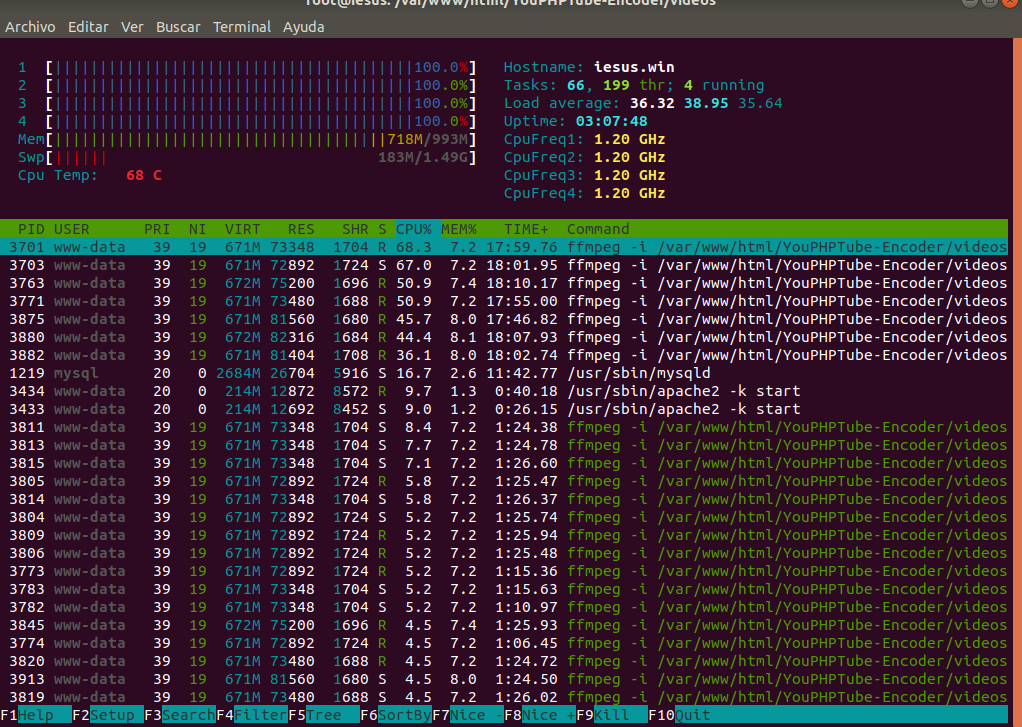Viewport: 1022px width, 727px height.
Task: Select process row with PID 3882
Action: [x=504, y=355]
